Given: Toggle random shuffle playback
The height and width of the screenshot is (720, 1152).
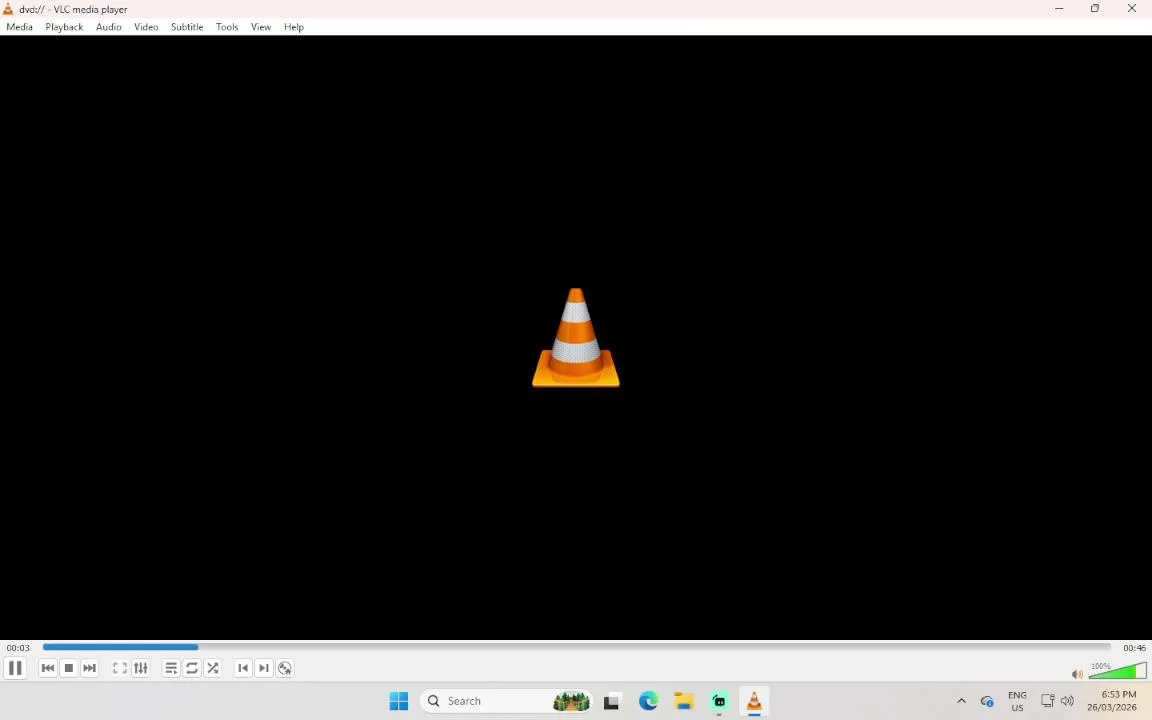Looking at the screenshot, I should coord(212,668).
